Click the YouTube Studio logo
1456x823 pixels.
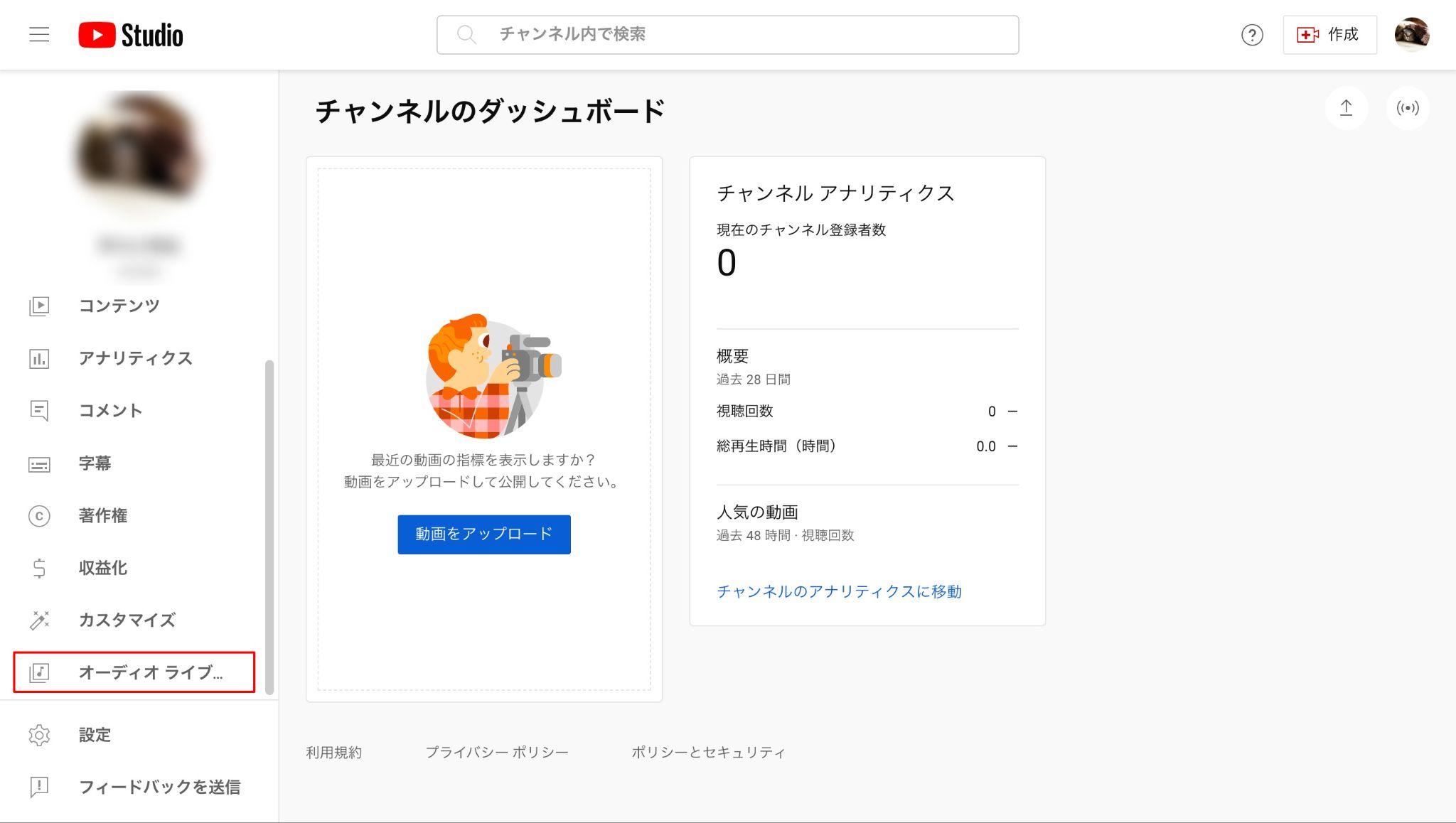[131, 35]
